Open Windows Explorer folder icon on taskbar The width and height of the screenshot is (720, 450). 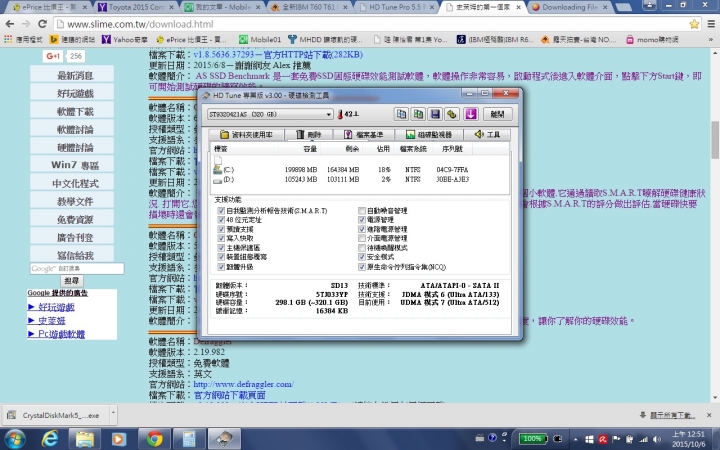84,439
